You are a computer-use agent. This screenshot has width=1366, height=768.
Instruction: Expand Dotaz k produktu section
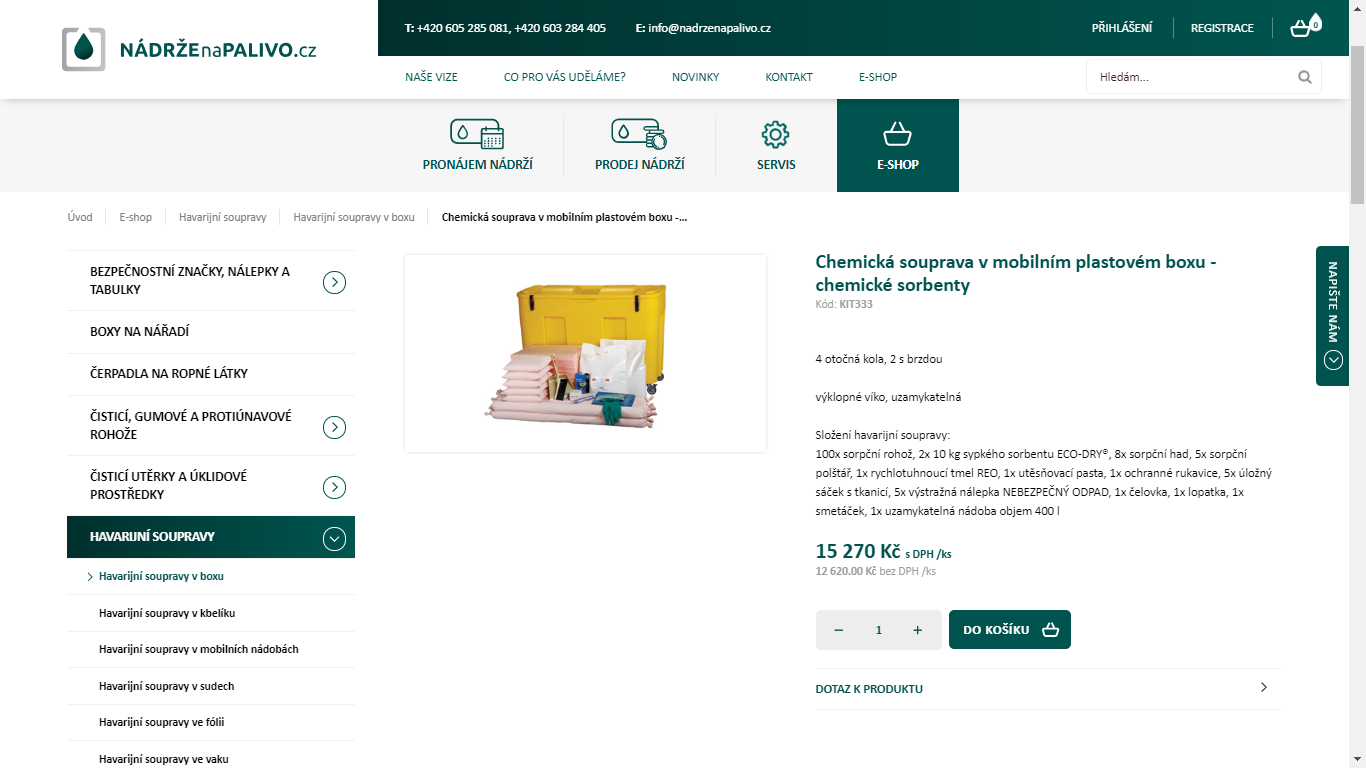(x=1048, y=689)
